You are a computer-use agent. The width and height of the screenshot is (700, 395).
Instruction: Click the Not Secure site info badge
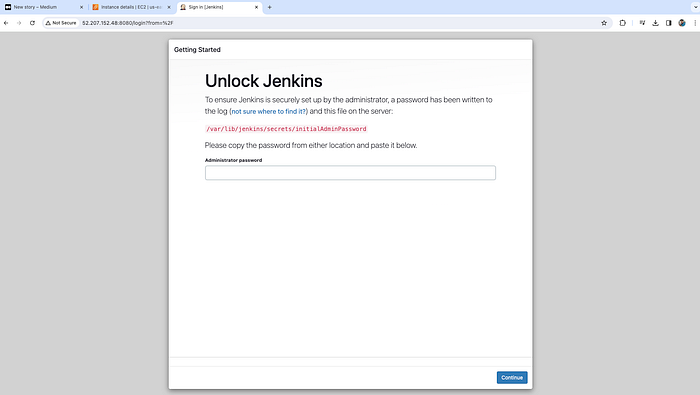coord(61,23)
